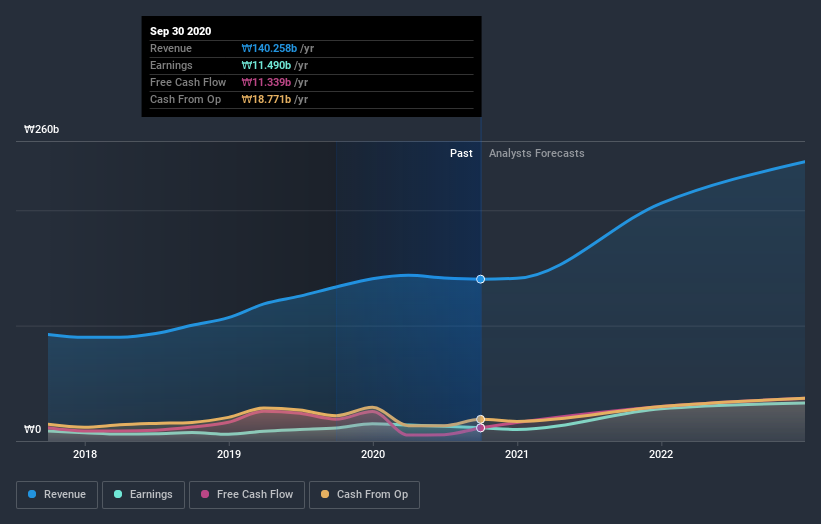Click the 'Cash From Op' tooltip row label

(x=185, y=99)
